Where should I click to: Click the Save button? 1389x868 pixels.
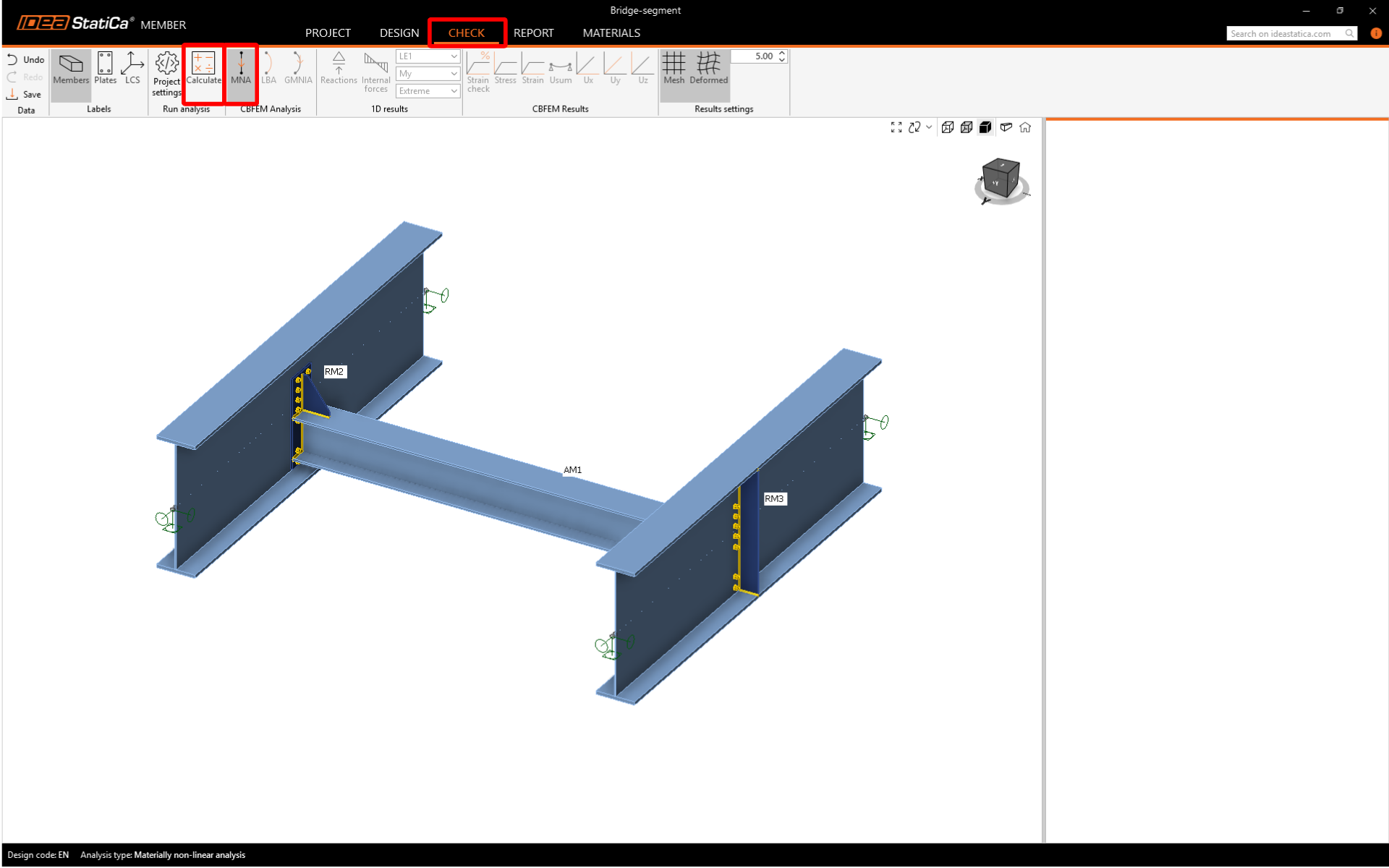pos(25,95)
